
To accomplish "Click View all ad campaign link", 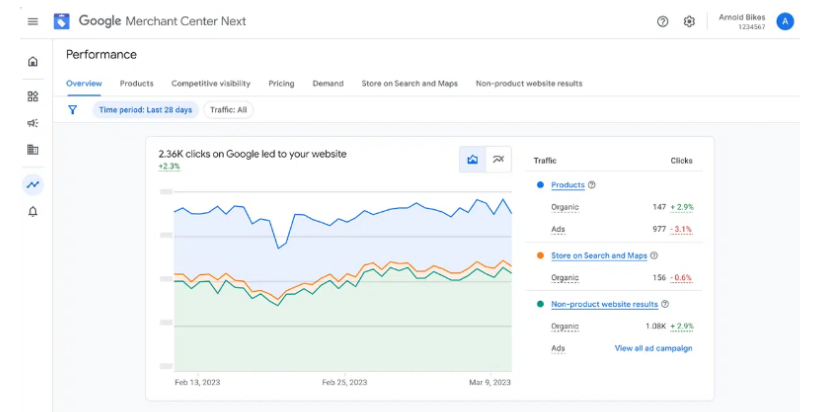I will (x=653, y=348).
